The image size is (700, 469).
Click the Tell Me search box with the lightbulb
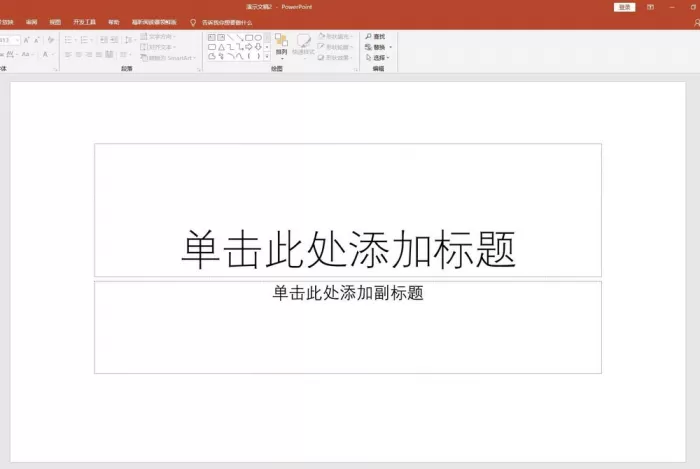pos(222,22)
